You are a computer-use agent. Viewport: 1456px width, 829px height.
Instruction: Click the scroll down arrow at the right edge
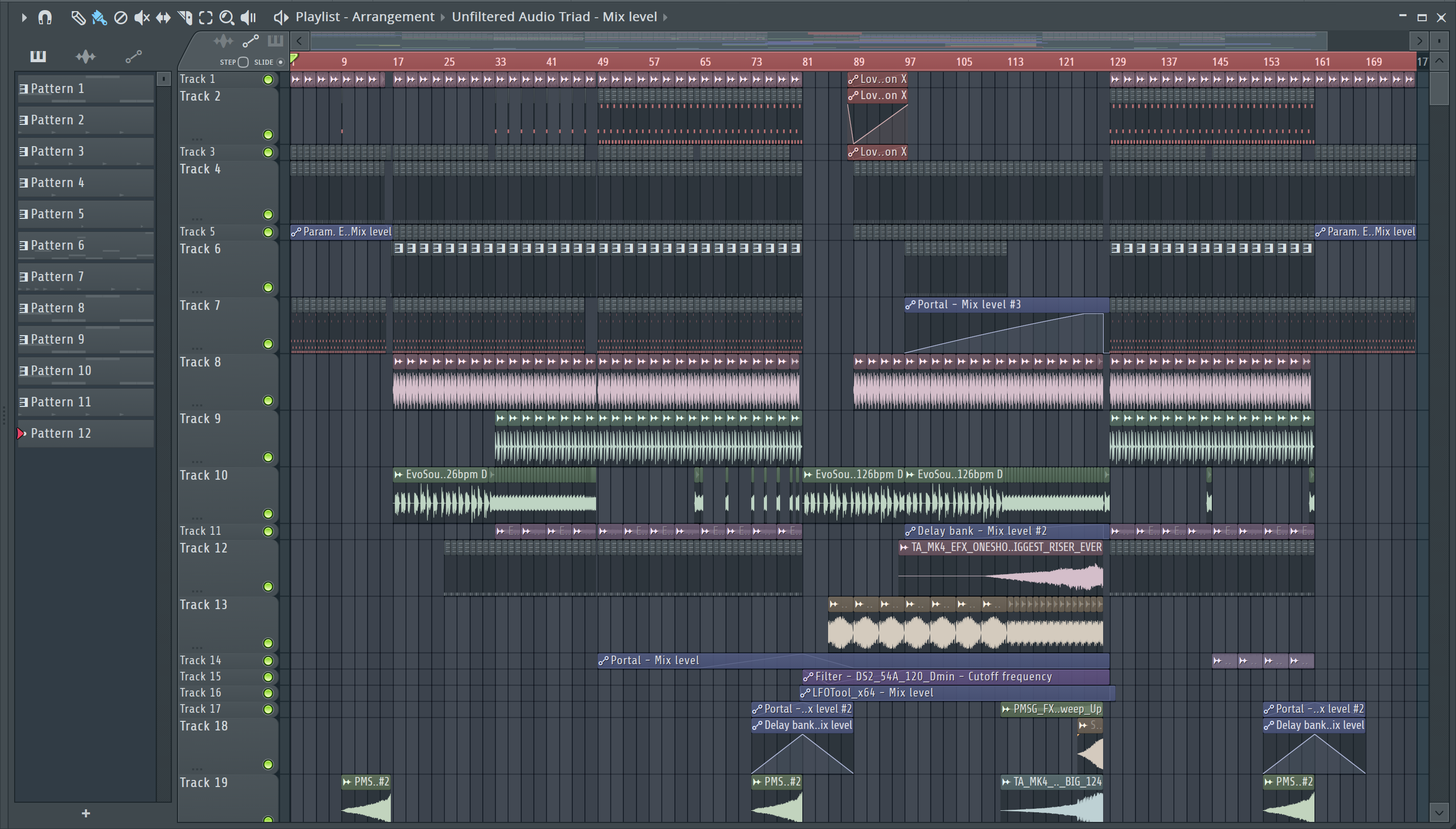[x=1439, y=811]
